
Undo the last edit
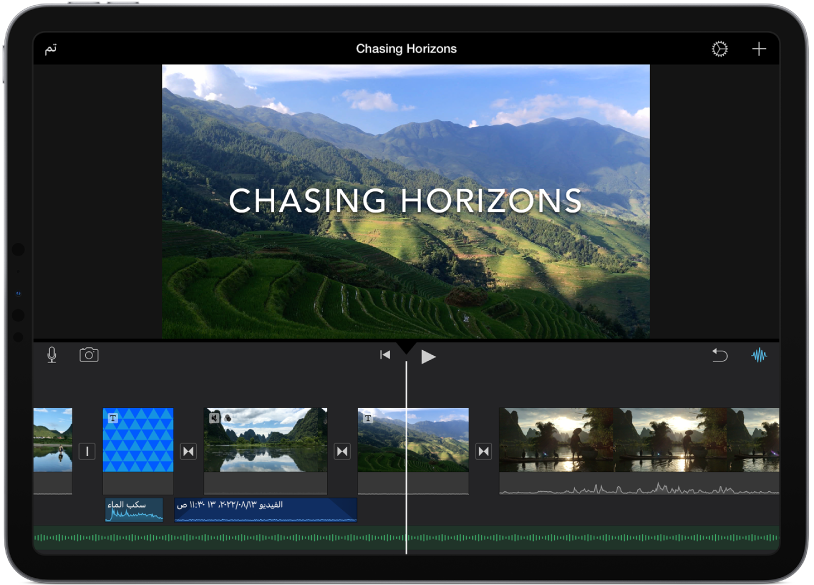[719, 355]
